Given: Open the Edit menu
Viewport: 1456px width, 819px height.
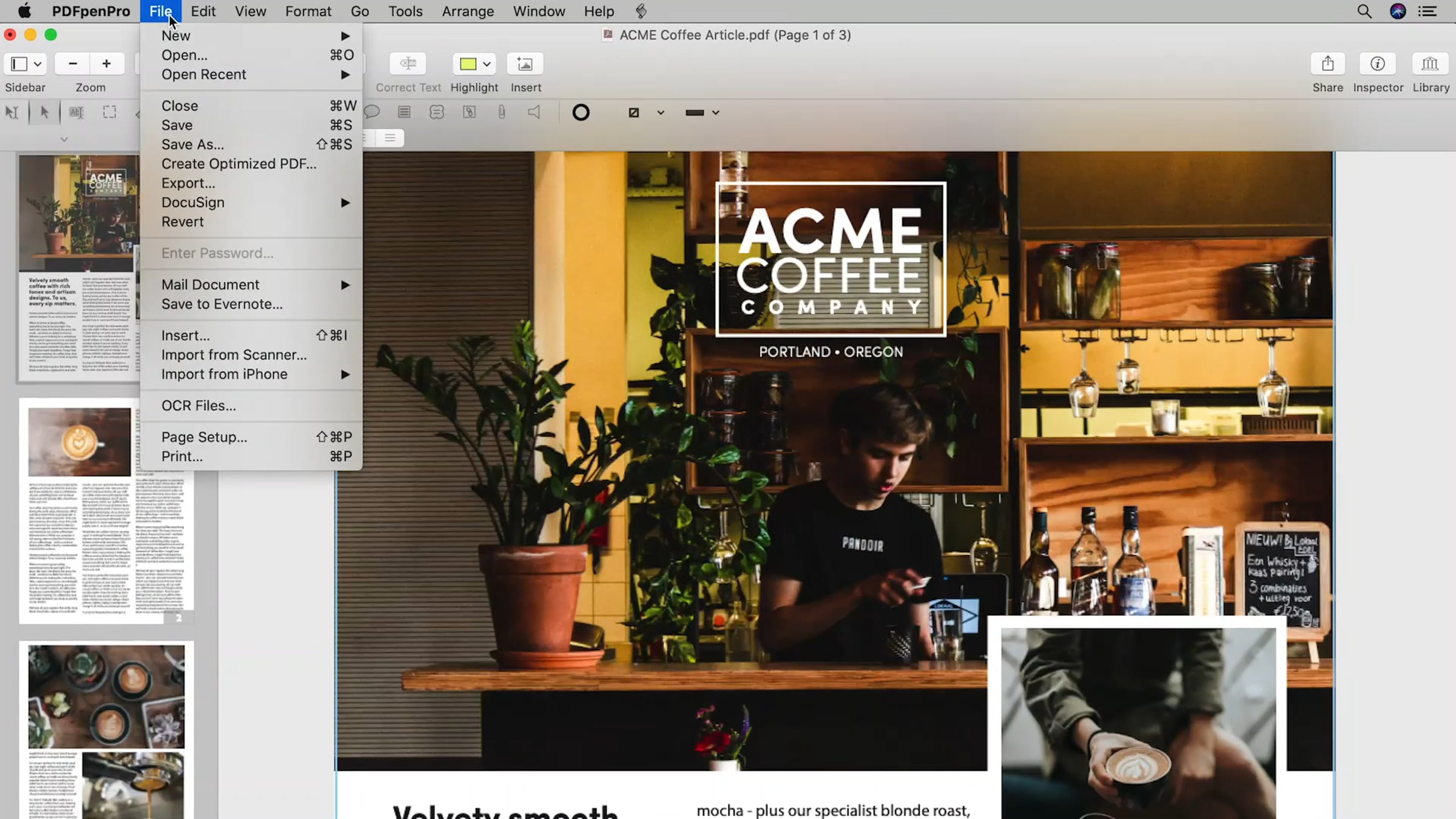Looking at the screenshot, I should tap(203, 11).
